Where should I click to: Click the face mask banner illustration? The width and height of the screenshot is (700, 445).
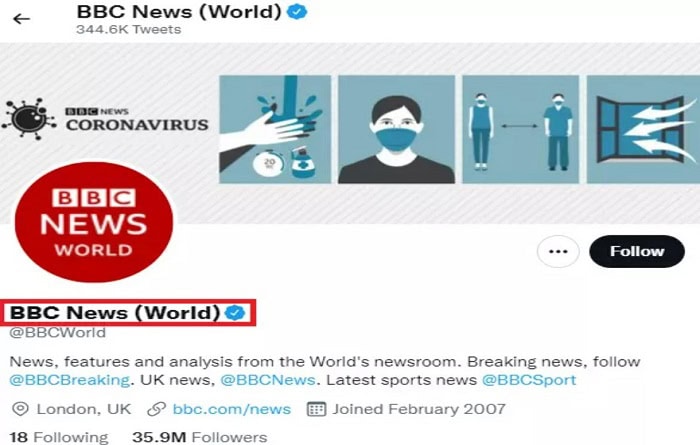tap(396, 129)
